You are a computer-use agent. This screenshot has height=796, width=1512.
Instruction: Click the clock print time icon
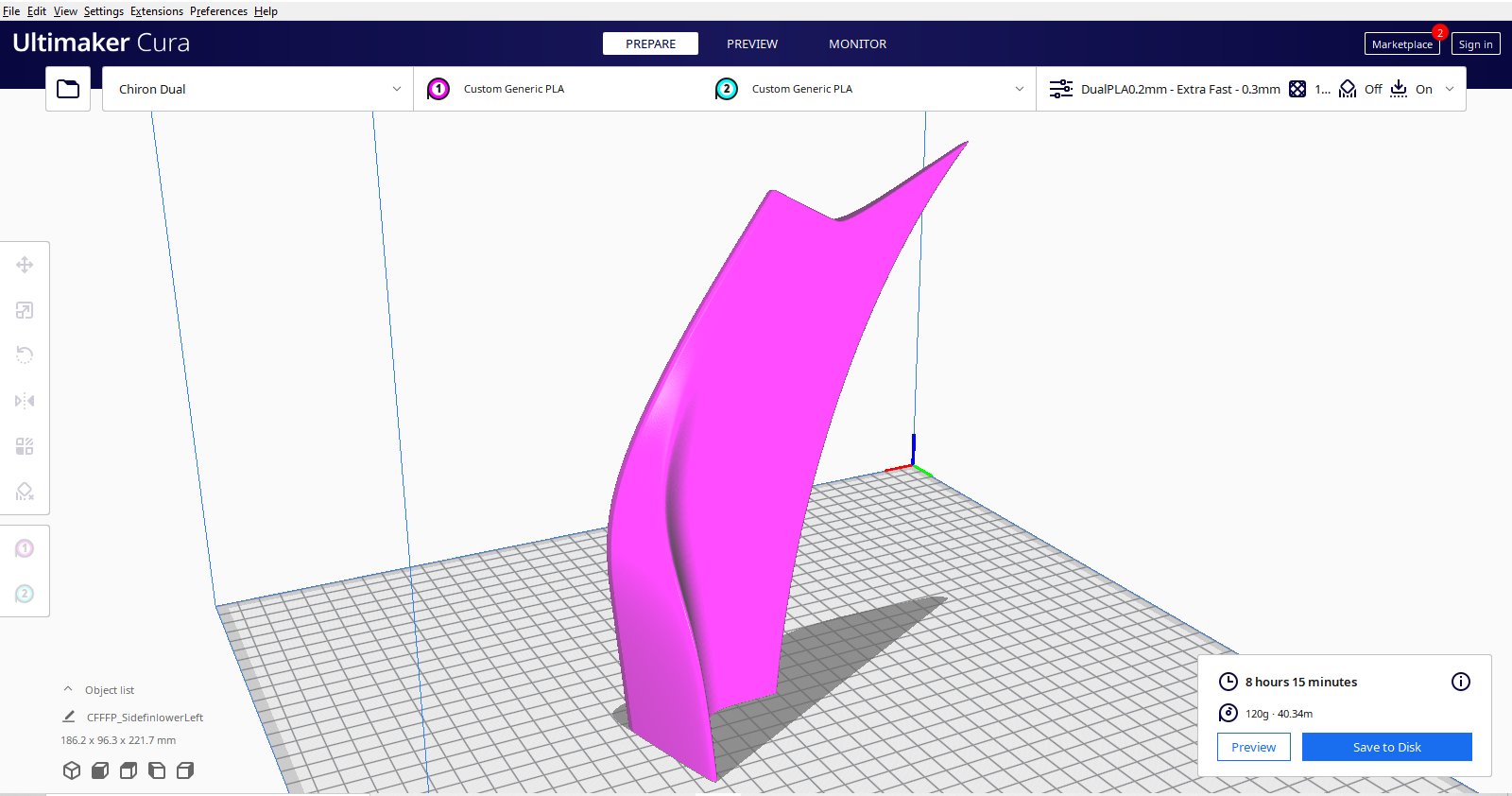(1228, 682)
